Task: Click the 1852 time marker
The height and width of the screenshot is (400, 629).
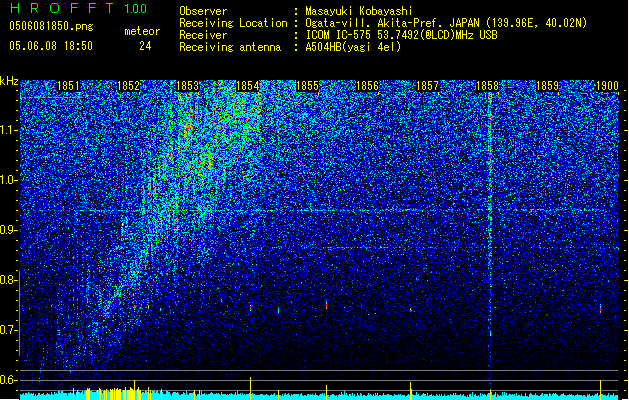Action: (x=128, y=86)
